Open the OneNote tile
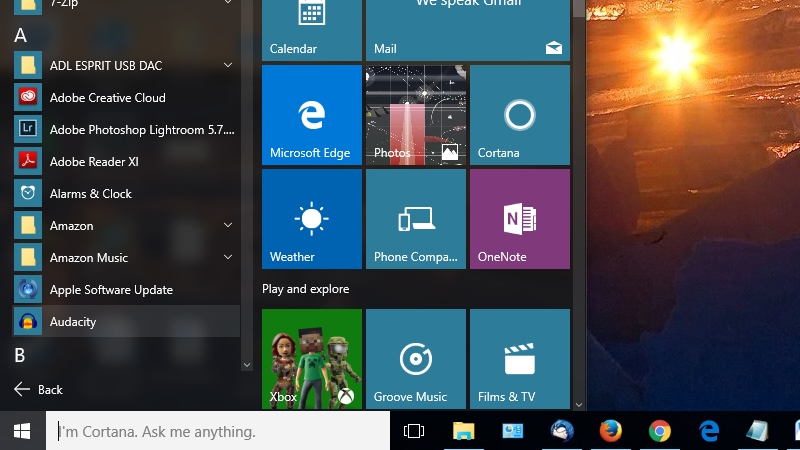Viewport: 800px width, 450px height. tap(520, 219)
